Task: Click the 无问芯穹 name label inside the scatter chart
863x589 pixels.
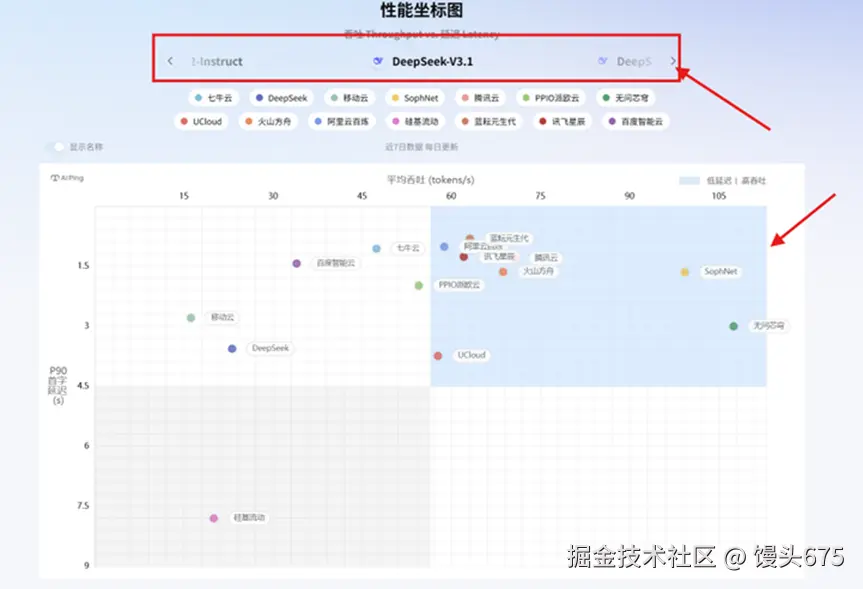Action: [768, 326]
